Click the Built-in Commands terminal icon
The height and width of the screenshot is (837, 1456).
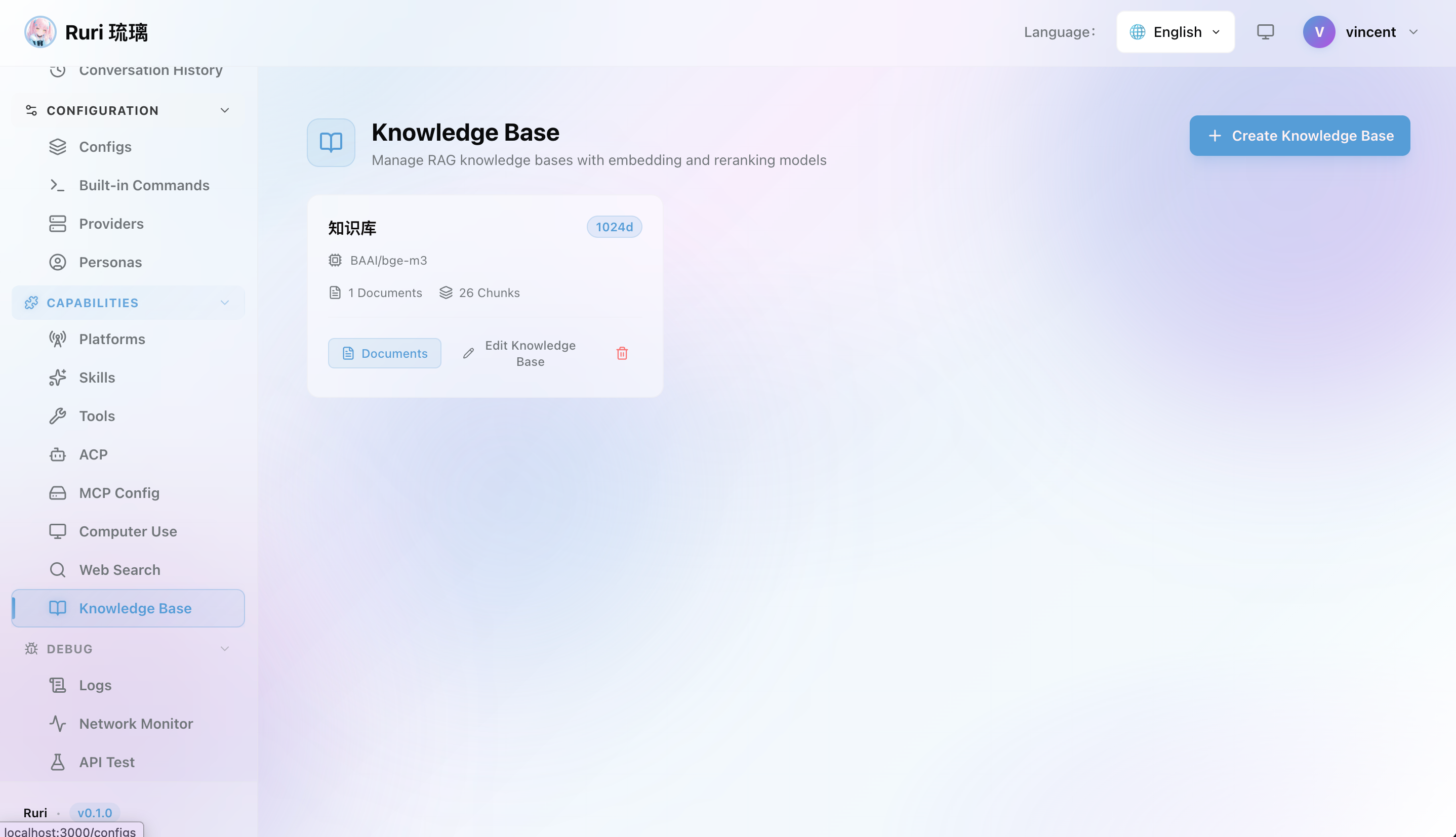point(58,185)
